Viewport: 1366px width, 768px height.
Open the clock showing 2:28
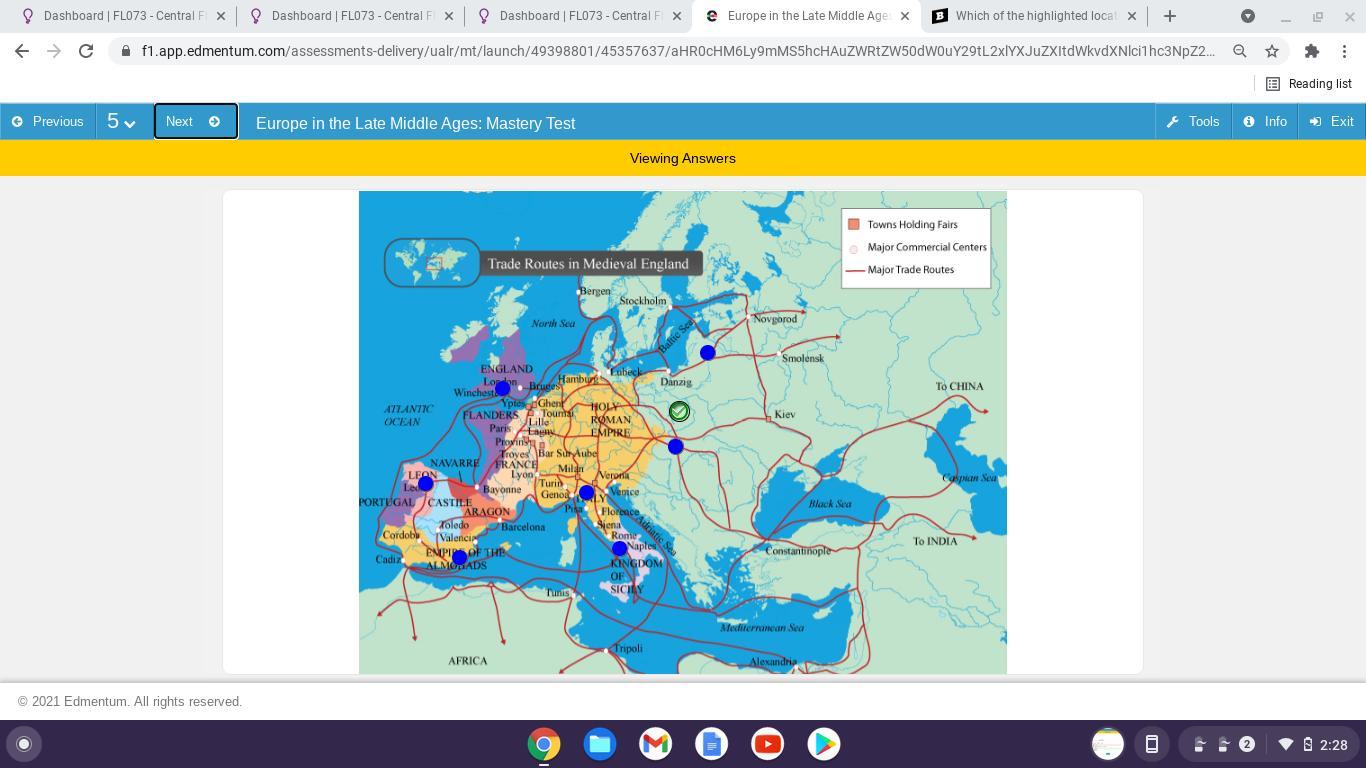click(x=1333, y=745)
